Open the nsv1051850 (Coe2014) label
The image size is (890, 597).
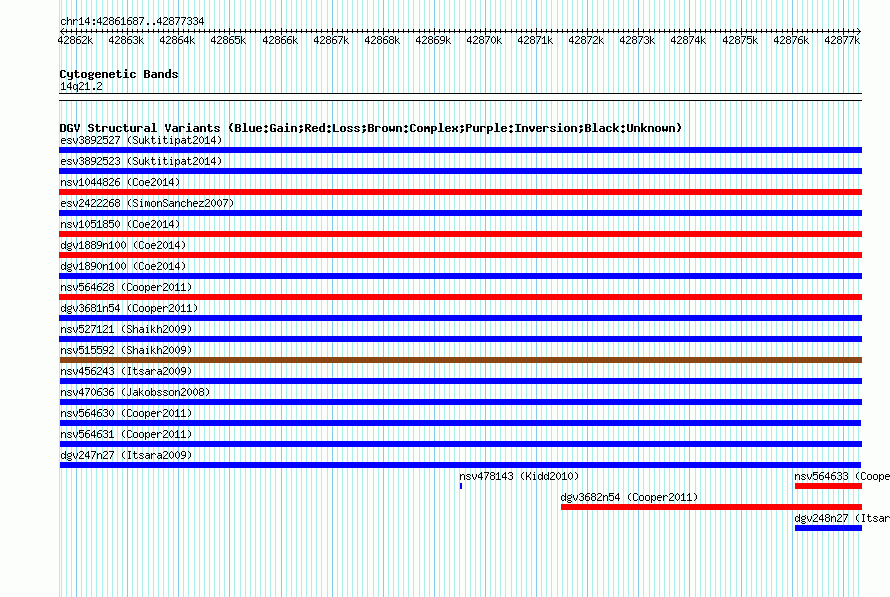(120, 224)
